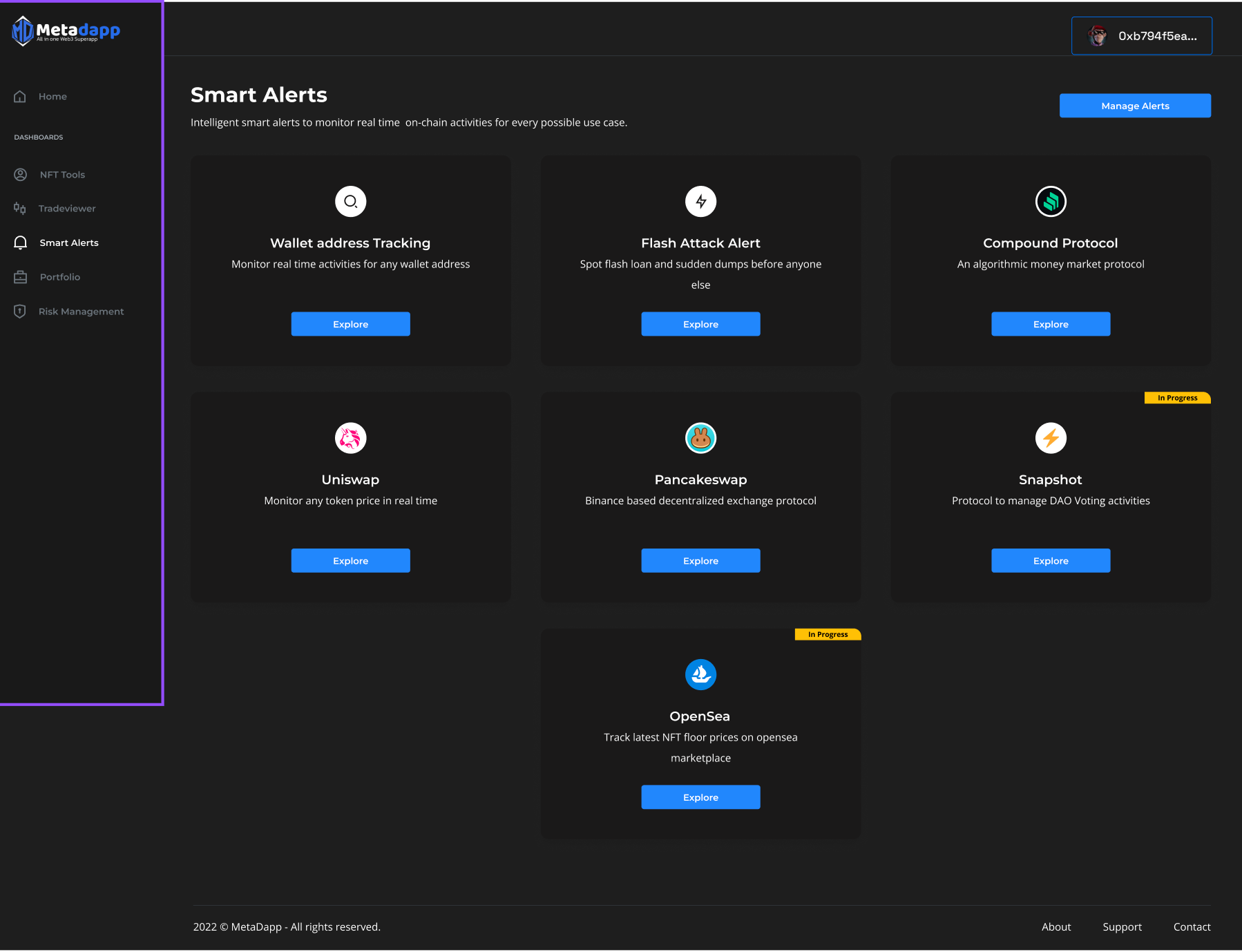Explore Pancakeswap alerts

click(x=701, y=561)
